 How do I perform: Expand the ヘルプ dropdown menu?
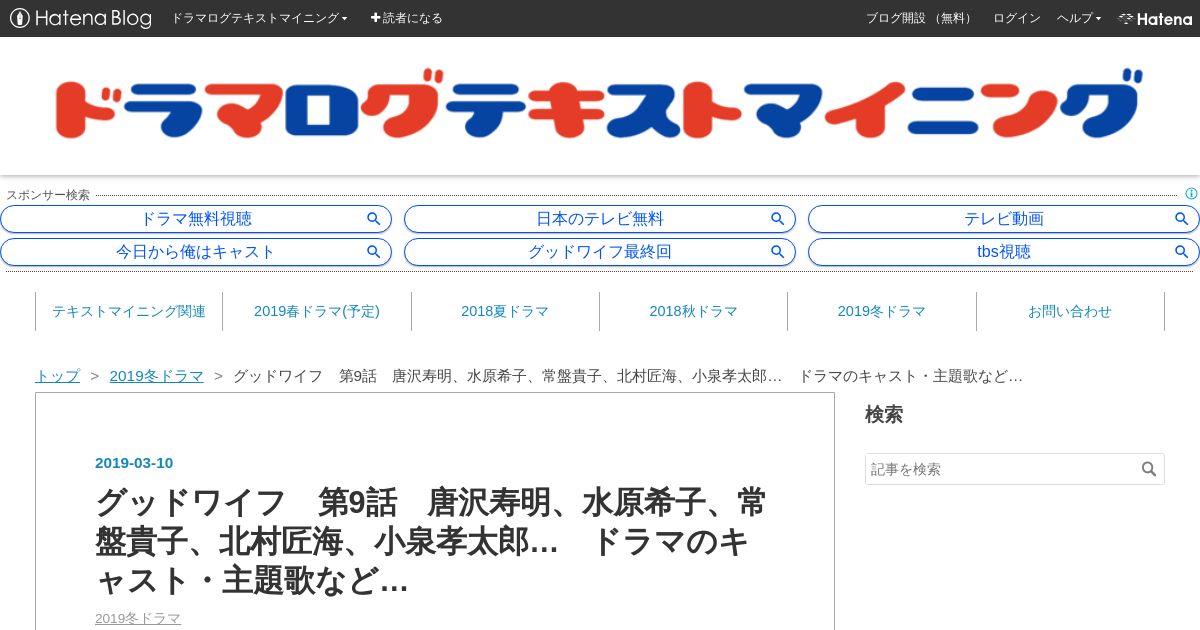(1079, 18)
